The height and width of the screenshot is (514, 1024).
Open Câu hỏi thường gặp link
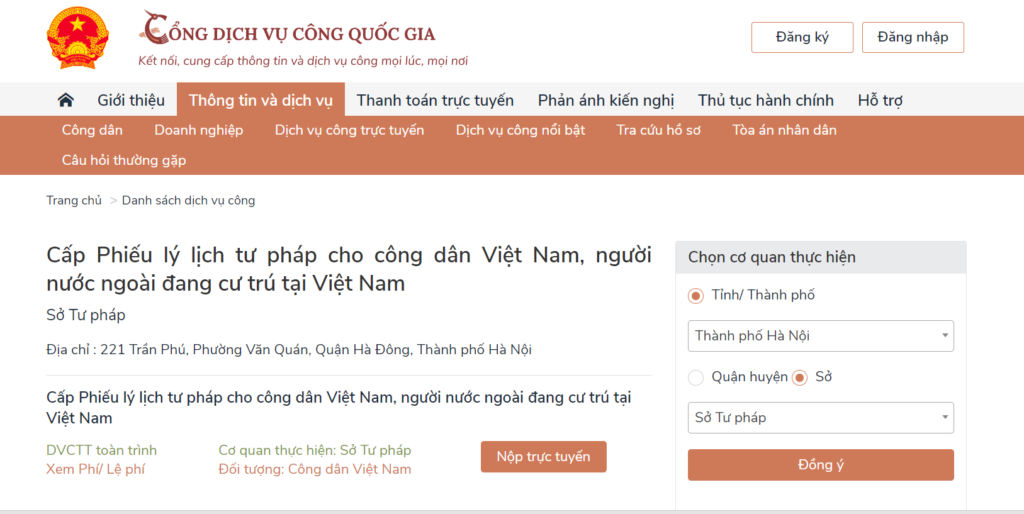(x=124, y=160)
